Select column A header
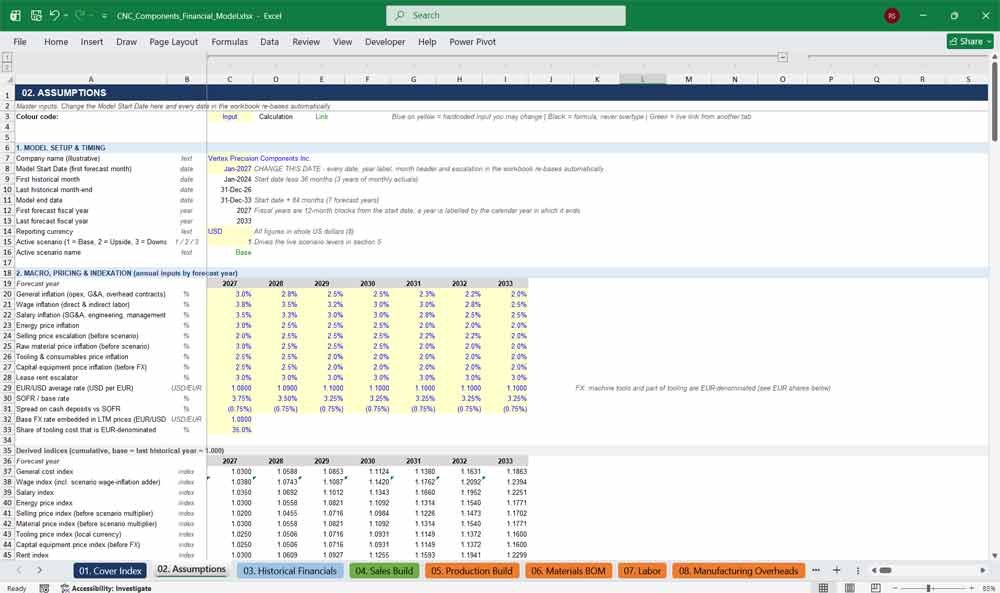The image size is (1000, 593). click(91, 79)
